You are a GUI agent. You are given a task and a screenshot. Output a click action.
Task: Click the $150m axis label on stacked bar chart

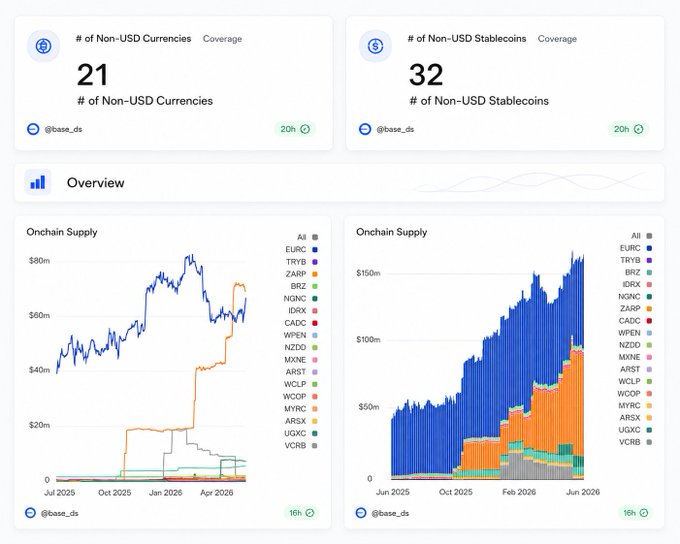368,273
